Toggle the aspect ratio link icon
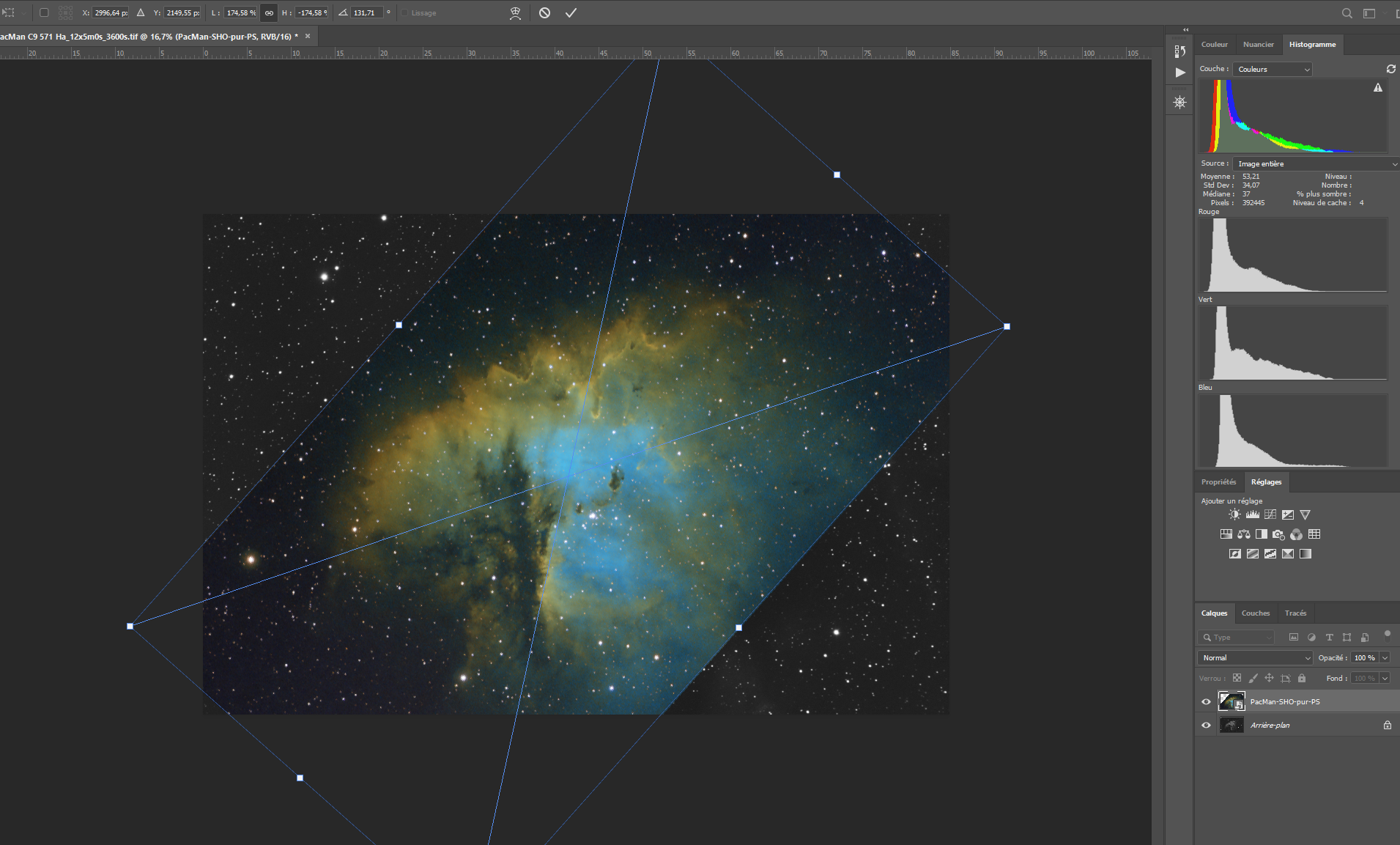This screenshot has height=845, width=1400. click(269, 12)
